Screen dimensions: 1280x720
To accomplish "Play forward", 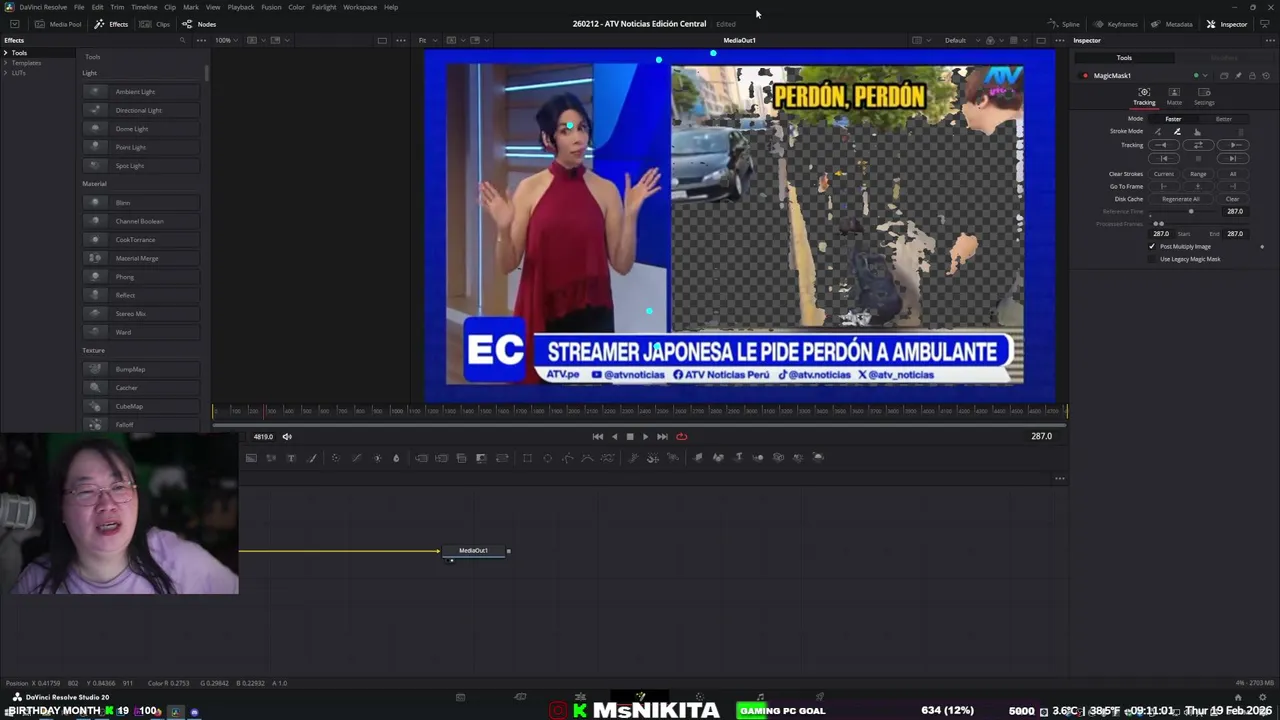I will tap(645, 436).
